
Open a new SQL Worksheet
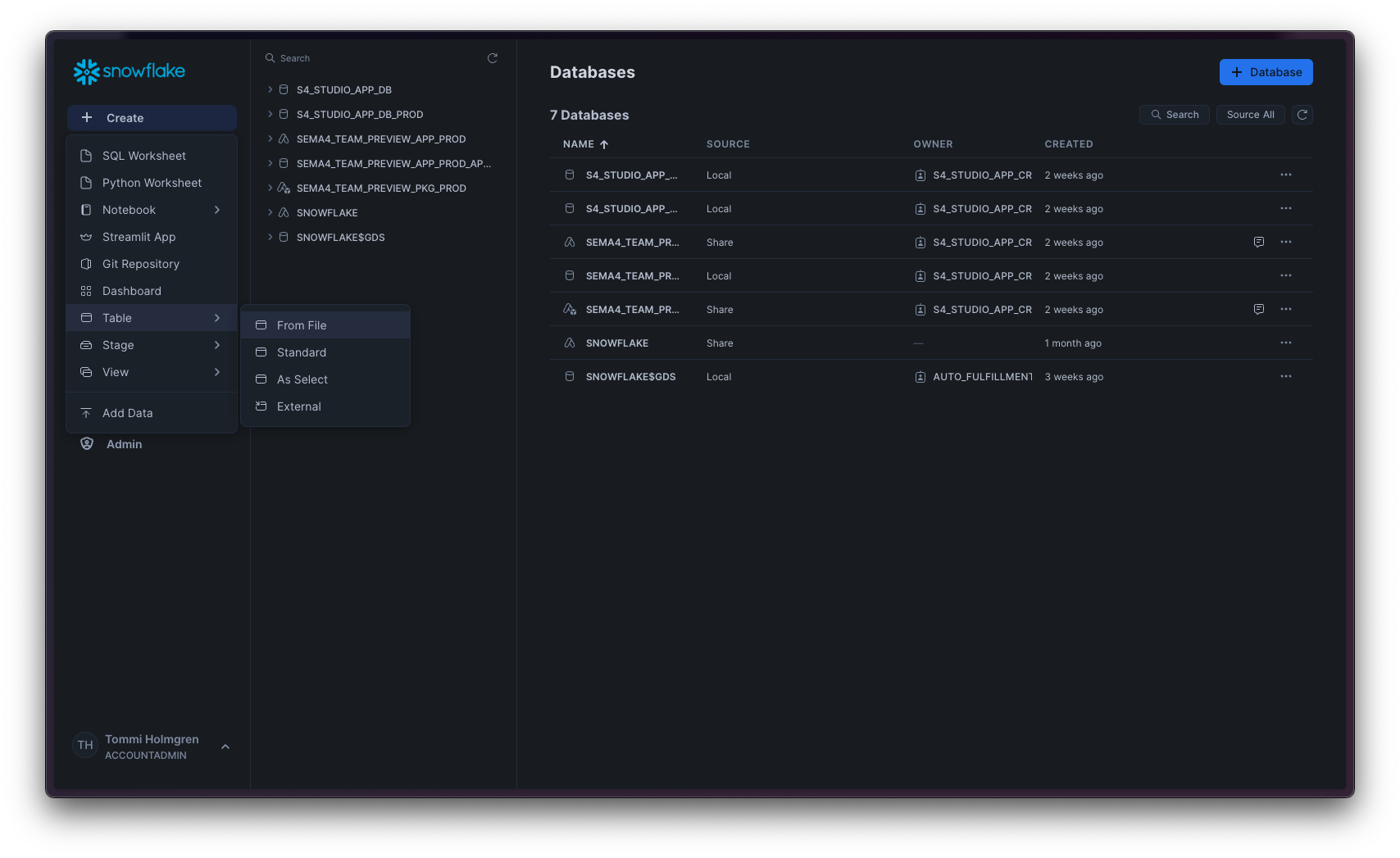(x=152, y=156)
